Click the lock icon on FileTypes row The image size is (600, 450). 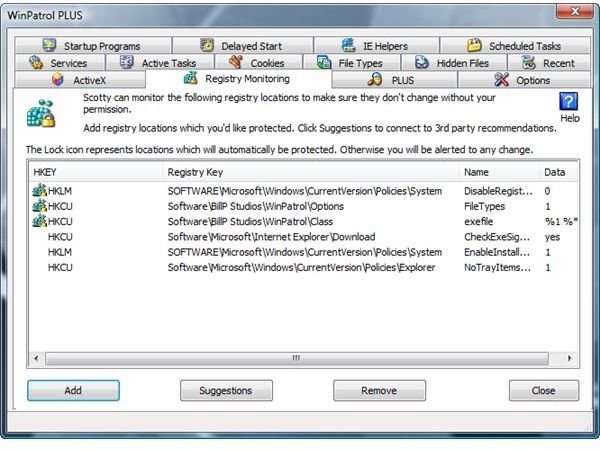(39, 205)
